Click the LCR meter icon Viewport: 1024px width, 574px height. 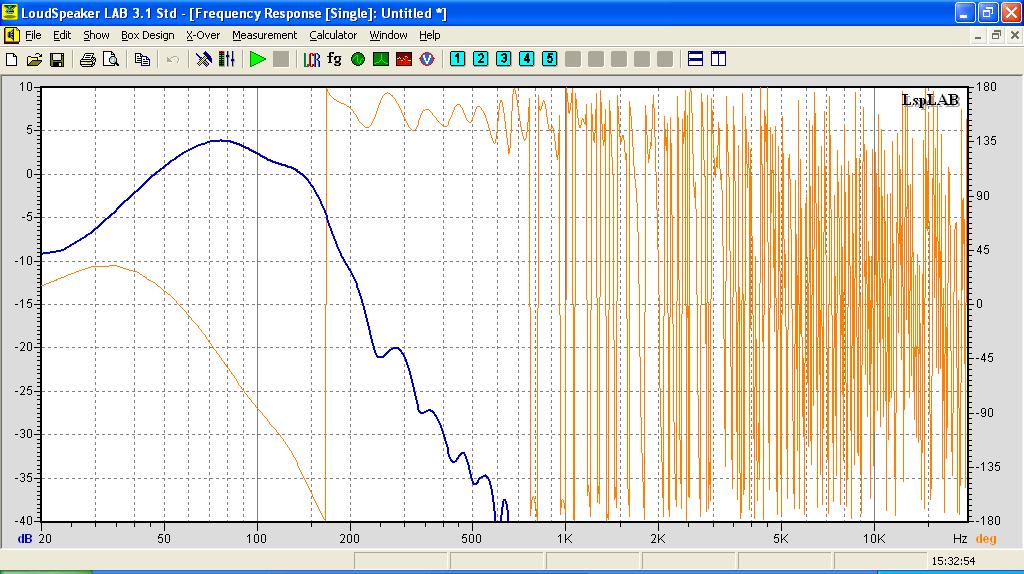coord(313,60)
